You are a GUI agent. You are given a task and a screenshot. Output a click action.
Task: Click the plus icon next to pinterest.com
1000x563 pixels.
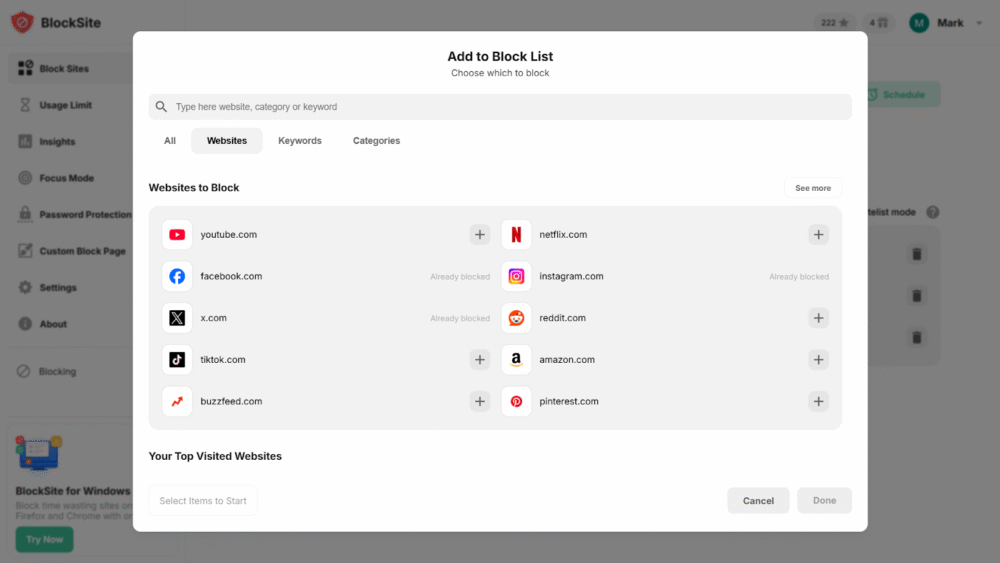coord(818,401)
